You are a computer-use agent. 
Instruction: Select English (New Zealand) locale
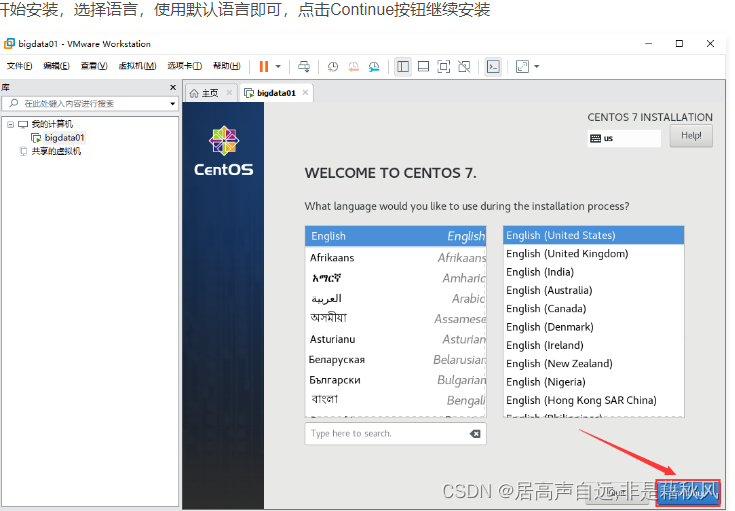coord(593,364)
